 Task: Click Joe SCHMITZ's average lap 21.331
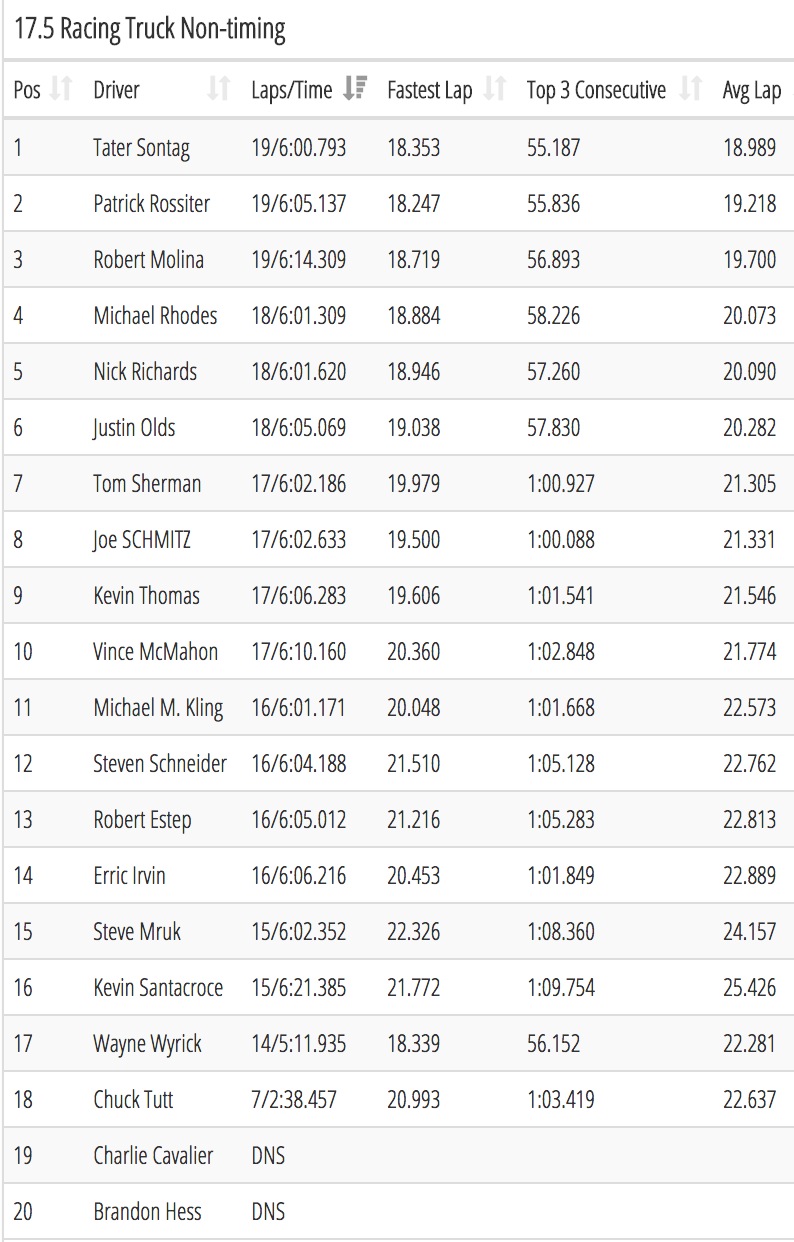[749, 540]
